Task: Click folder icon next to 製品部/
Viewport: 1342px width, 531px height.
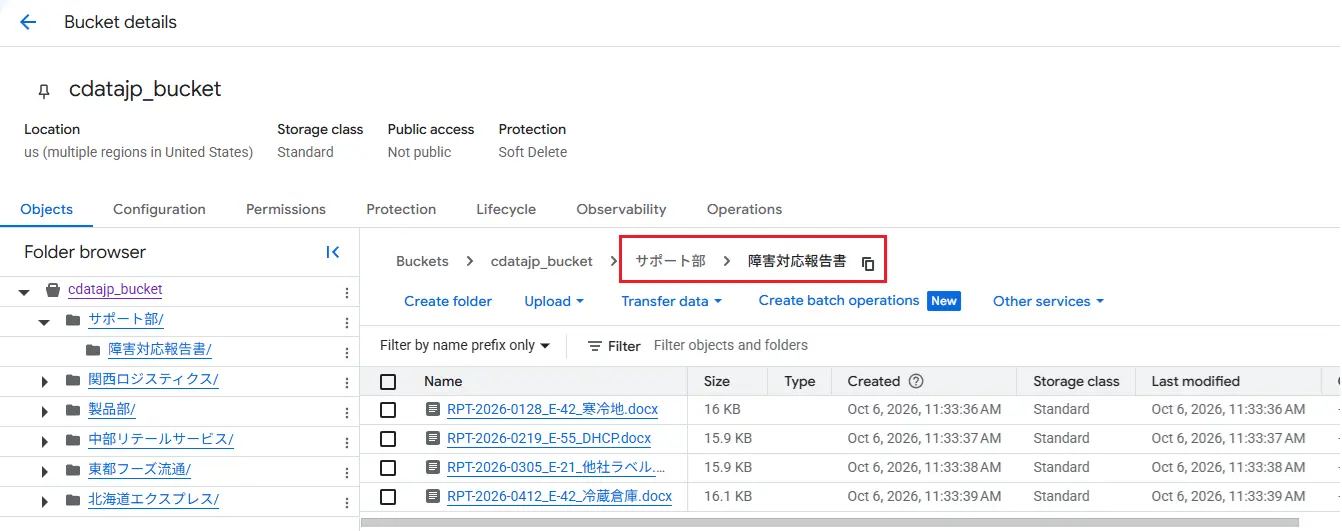Action: pyautogui.click(x=72, y=410)
